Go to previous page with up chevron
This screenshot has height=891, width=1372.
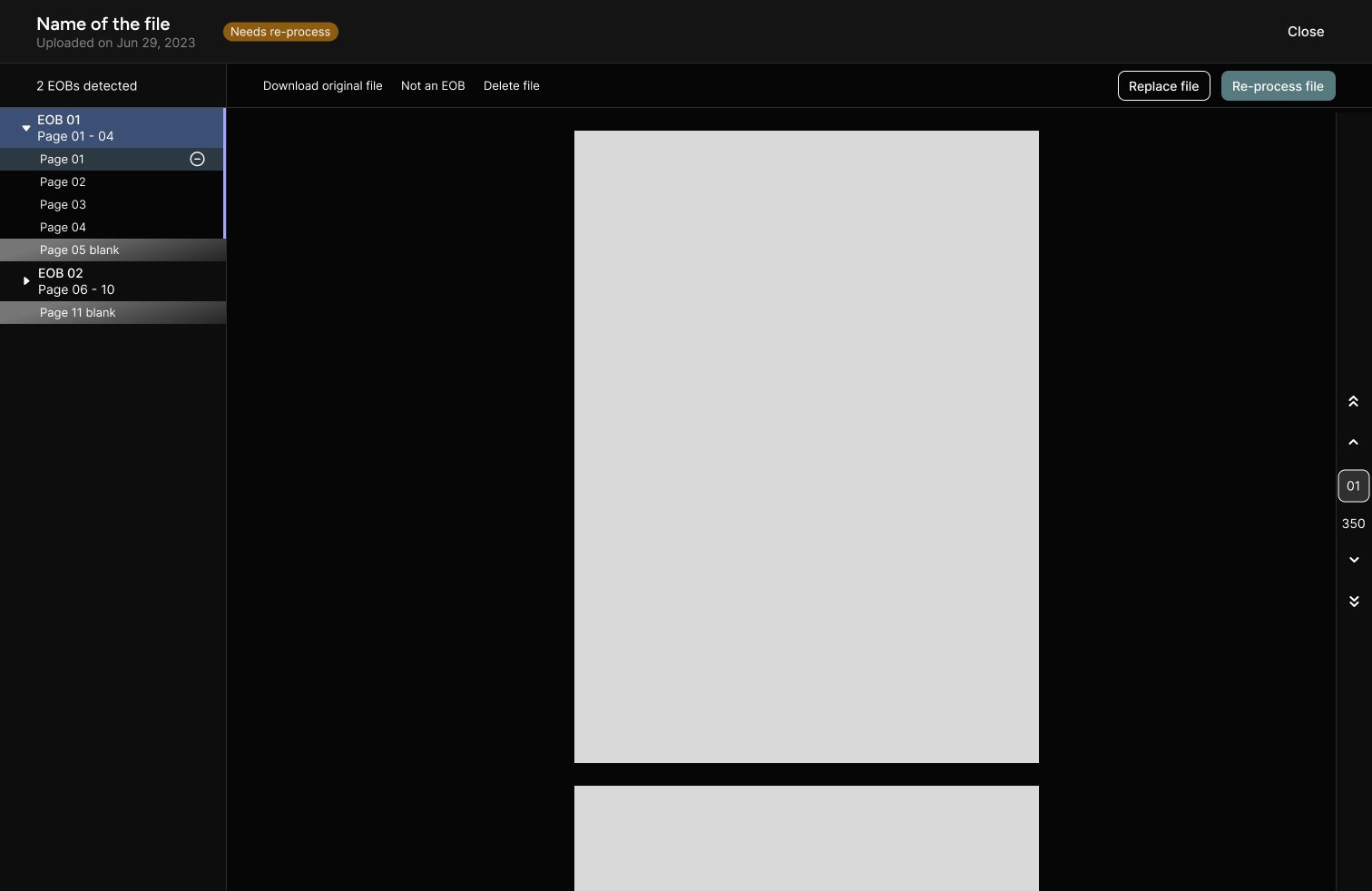pos(1353,442)
